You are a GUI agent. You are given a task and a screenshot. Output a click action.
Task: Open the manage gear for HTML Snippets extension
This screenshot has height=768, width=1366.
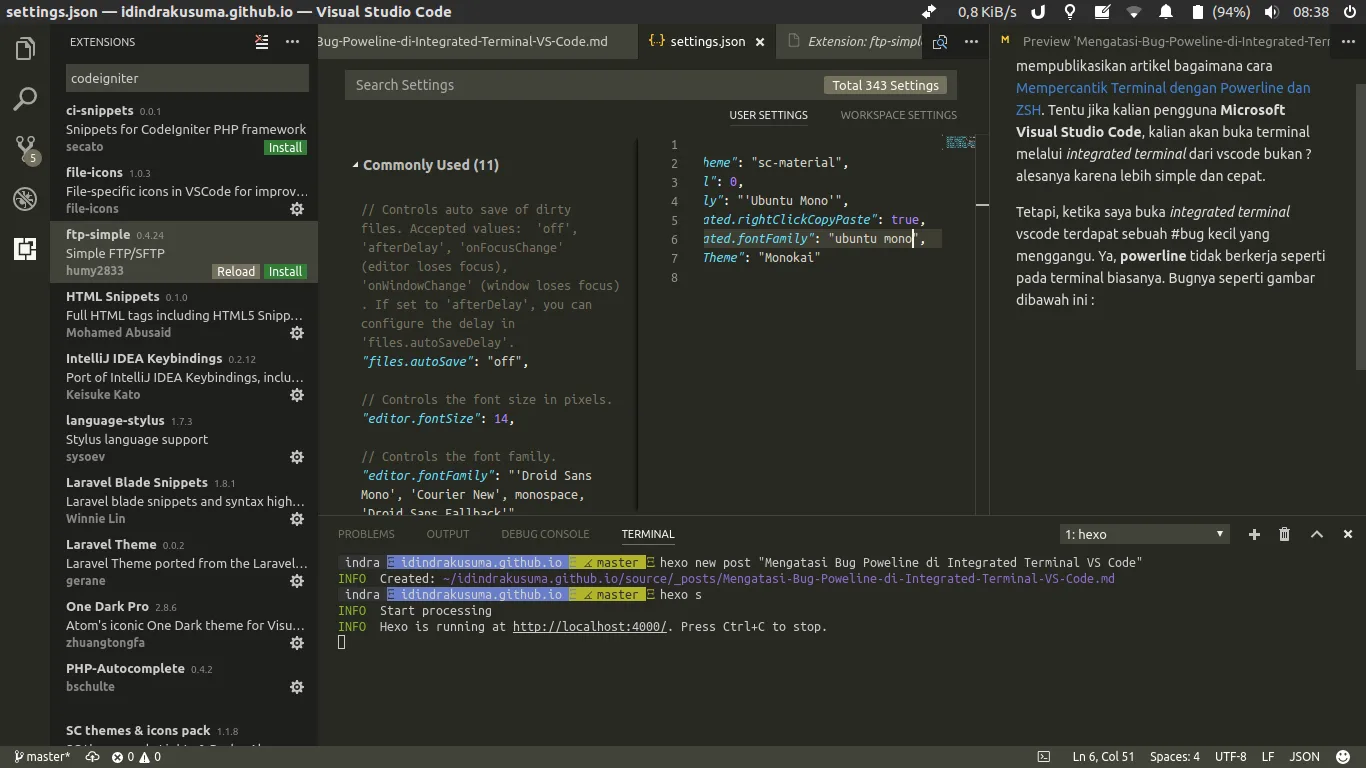point(297,333)
